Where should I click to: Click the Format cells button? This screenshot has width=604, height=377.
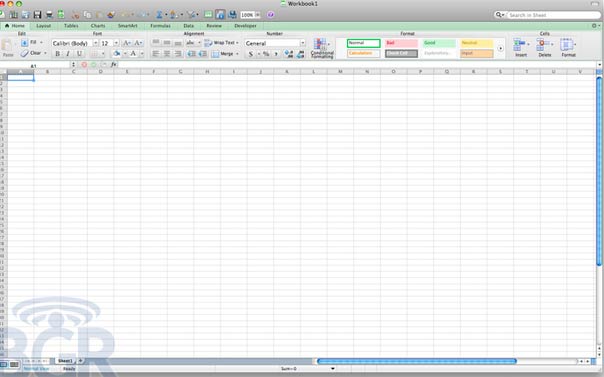568,48
